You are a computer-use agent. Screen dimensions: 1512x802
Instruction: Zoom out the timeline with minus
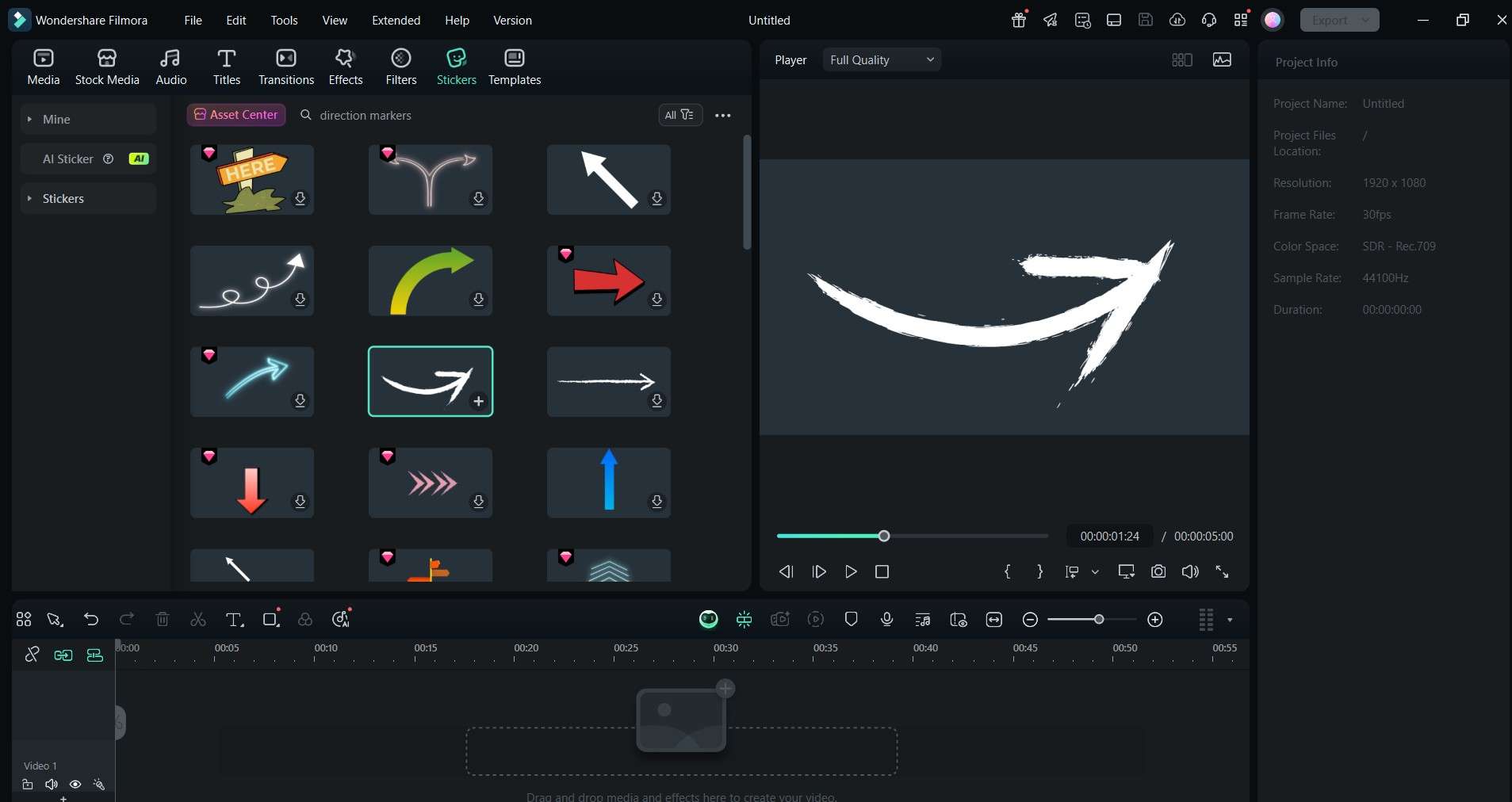pyautogui.click(x=1030, y=620)
